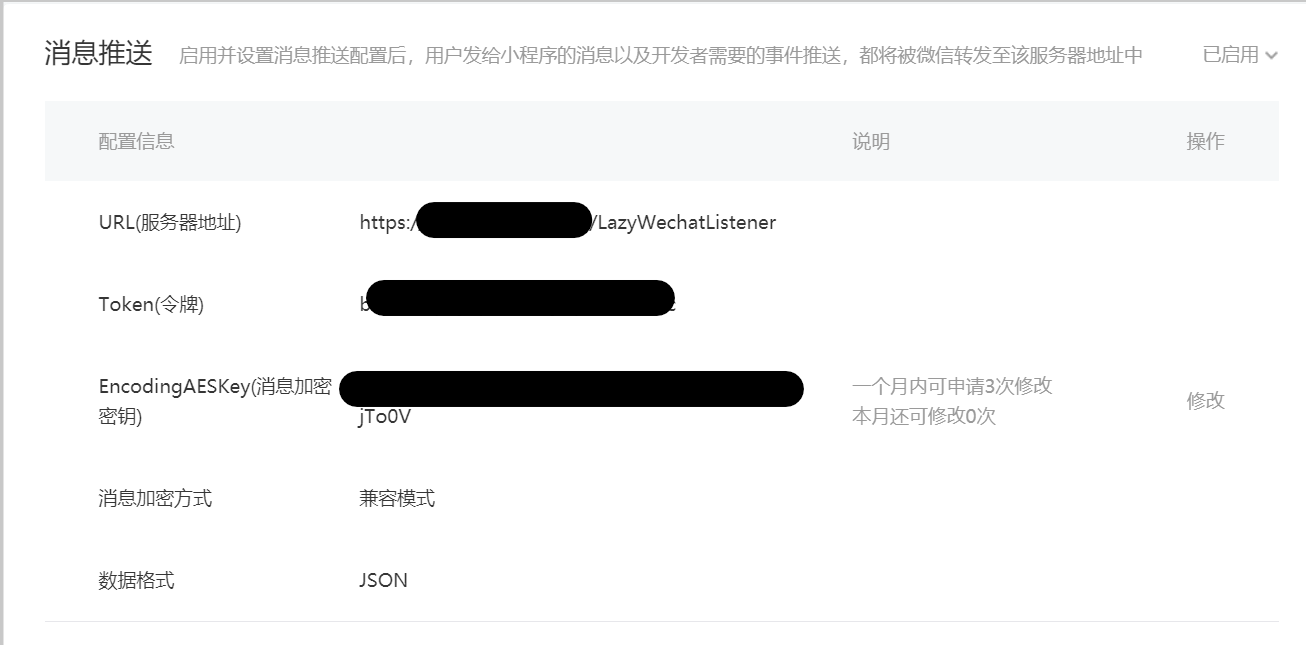Open the 已启用 status dropdown

point(1240,55)
